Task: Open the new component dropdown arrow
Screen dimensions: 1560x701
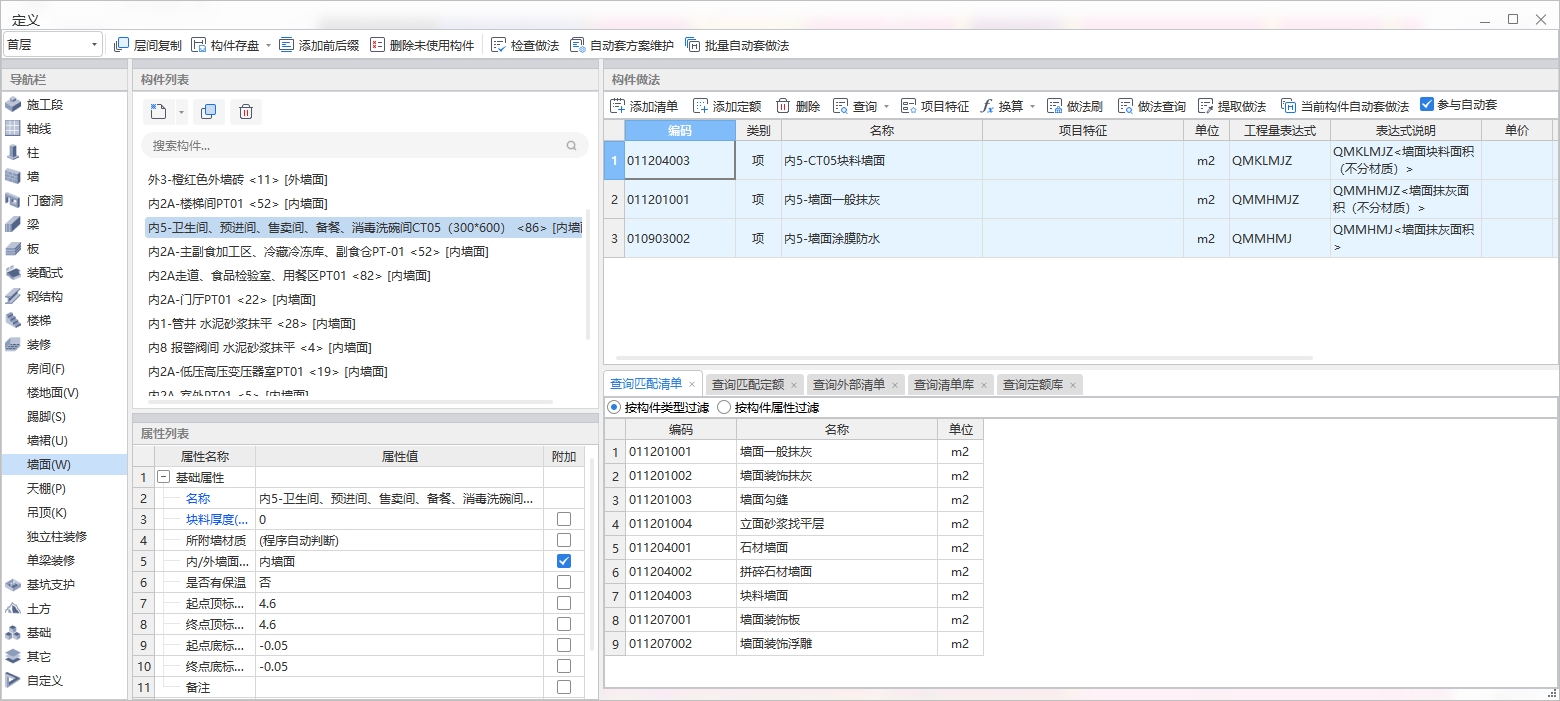Action: 182,112
